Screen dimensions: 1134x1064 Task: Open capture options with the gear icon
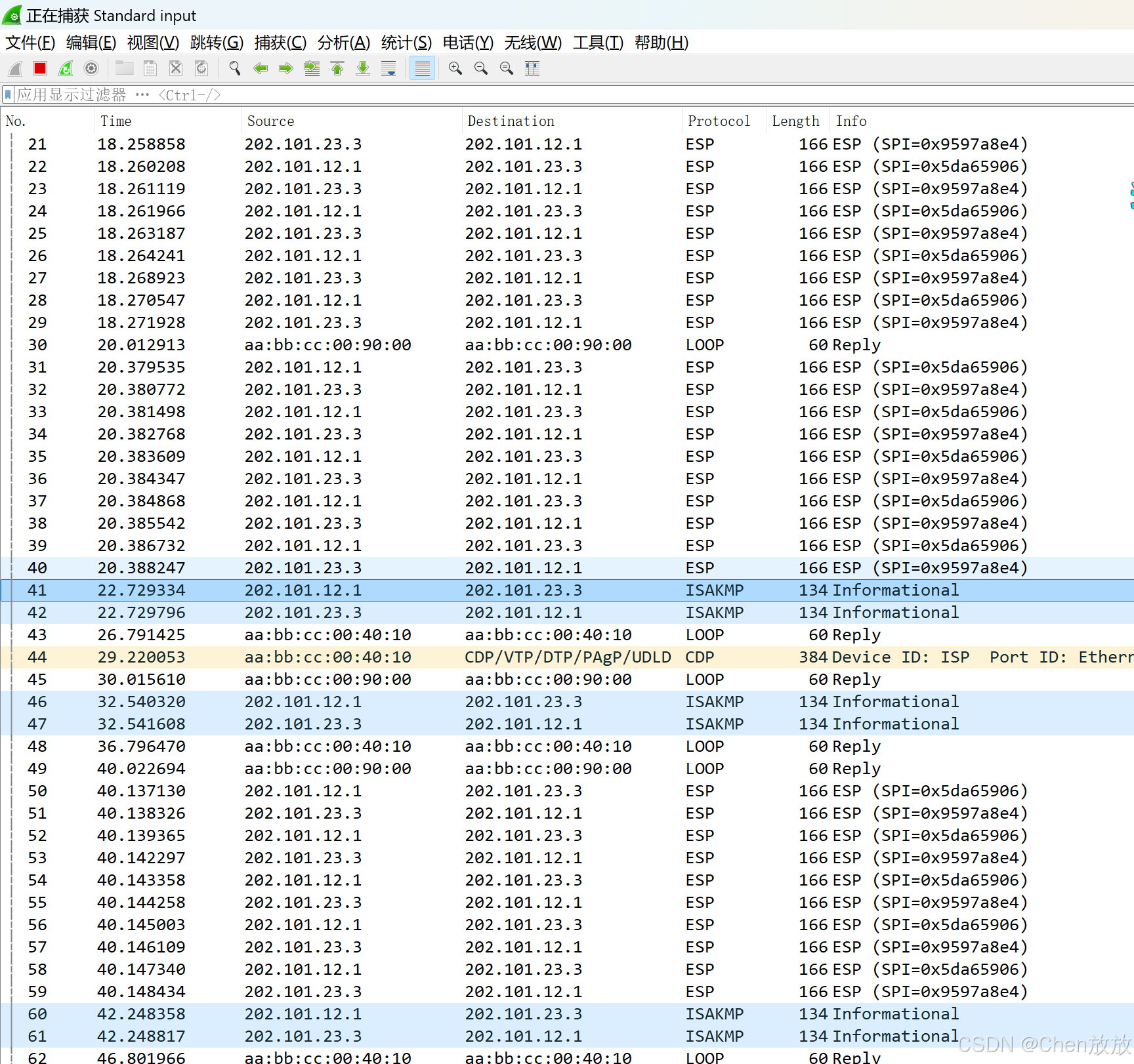[x=91, y=68]
